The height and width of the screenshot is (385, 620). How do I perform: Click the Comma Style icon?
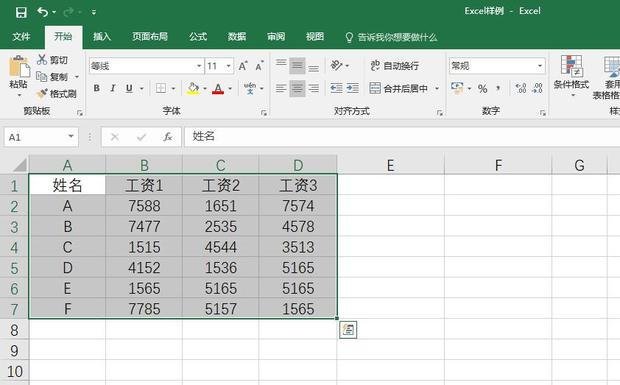(x=498, y=88)
